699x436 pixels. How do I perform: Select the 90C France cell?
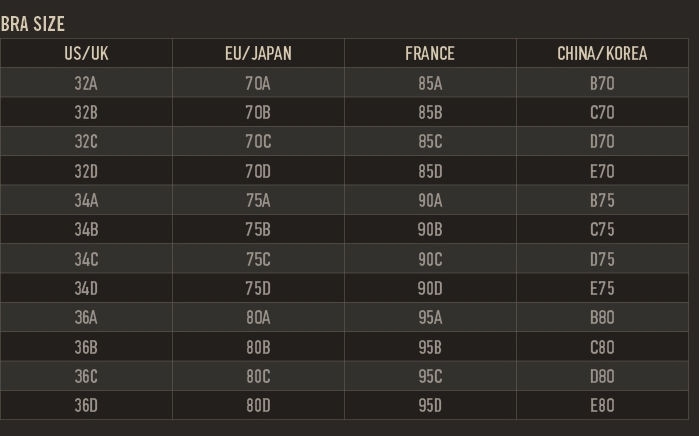coord(430,259)
